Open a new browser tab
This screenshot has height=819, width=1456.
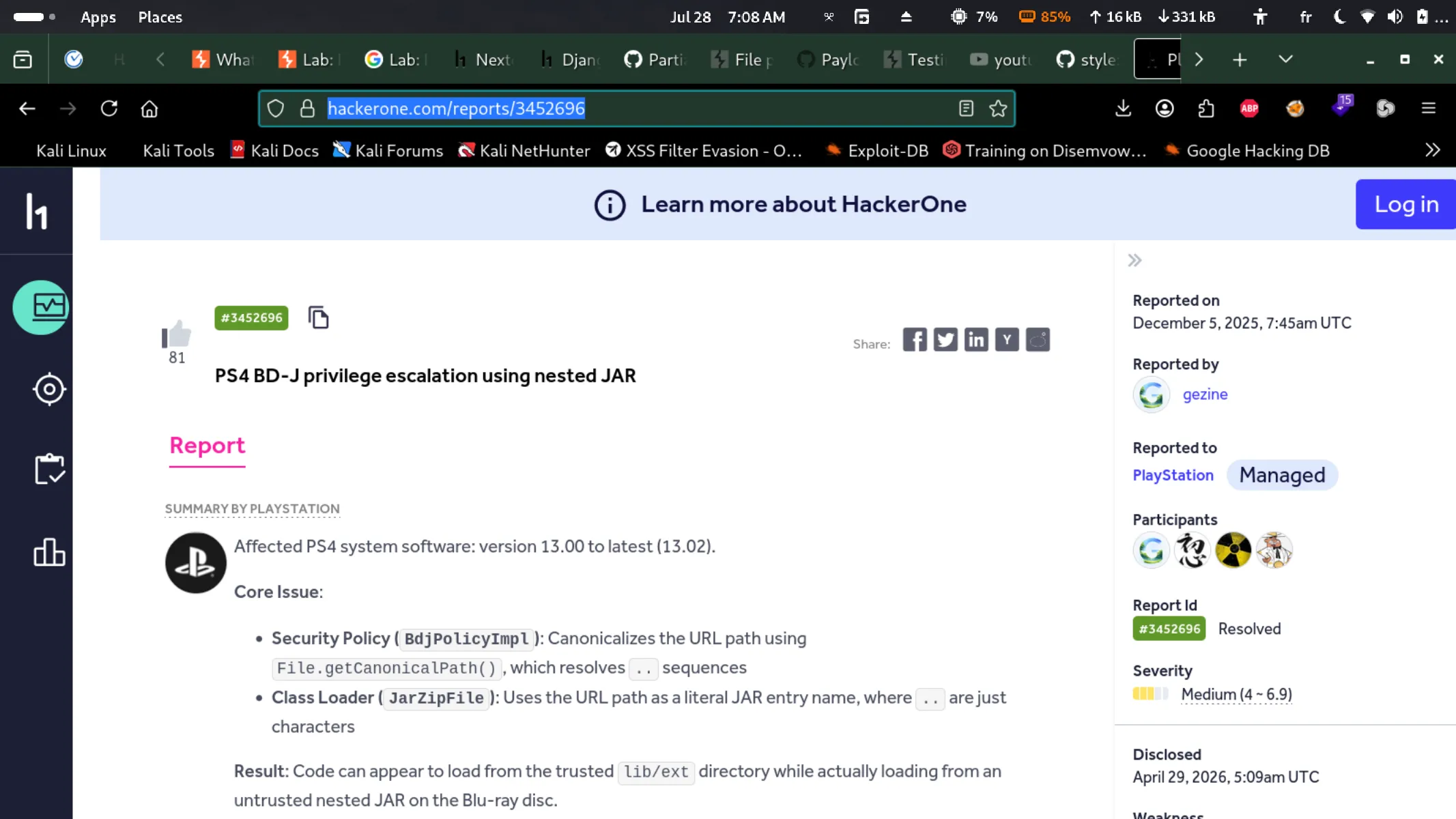pos(1240,59)
